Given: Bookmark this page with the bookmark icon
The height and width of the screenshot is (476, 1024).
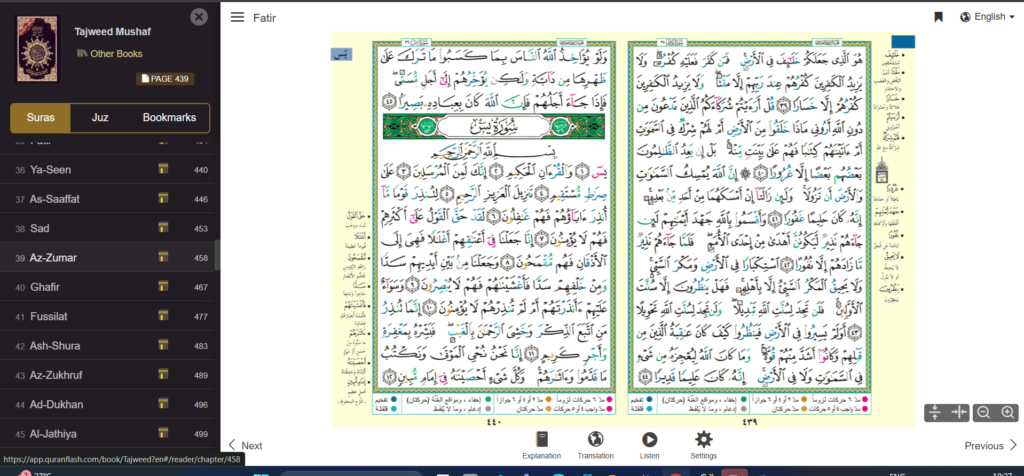Looking at the screenshot, I should pyautogui.click(x=938, y=18).
